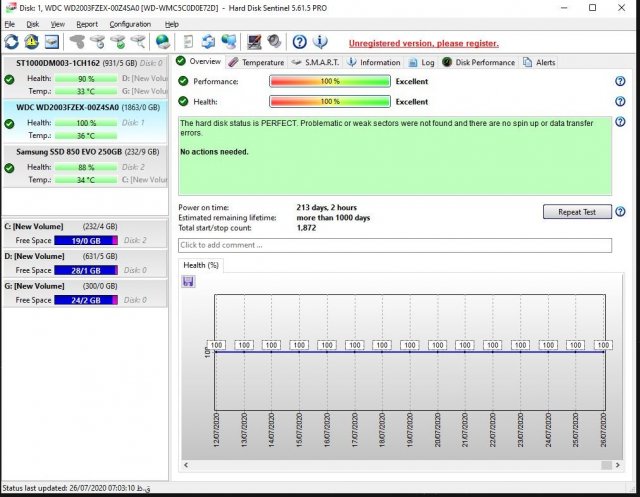The width and height of the screenshot is (640, 497).
Task: Click the C: volume free space bar
Action: [86, 241]
